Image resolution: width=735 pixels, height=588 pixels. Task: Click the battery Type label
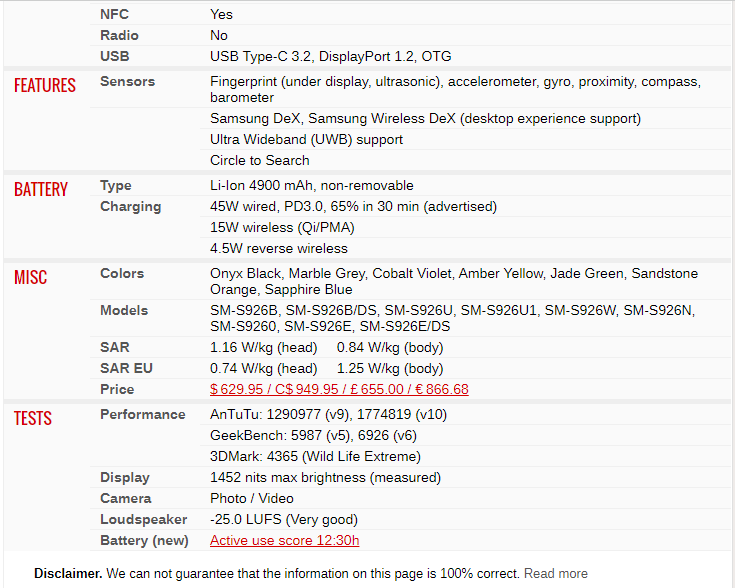[x=116, y=186]
